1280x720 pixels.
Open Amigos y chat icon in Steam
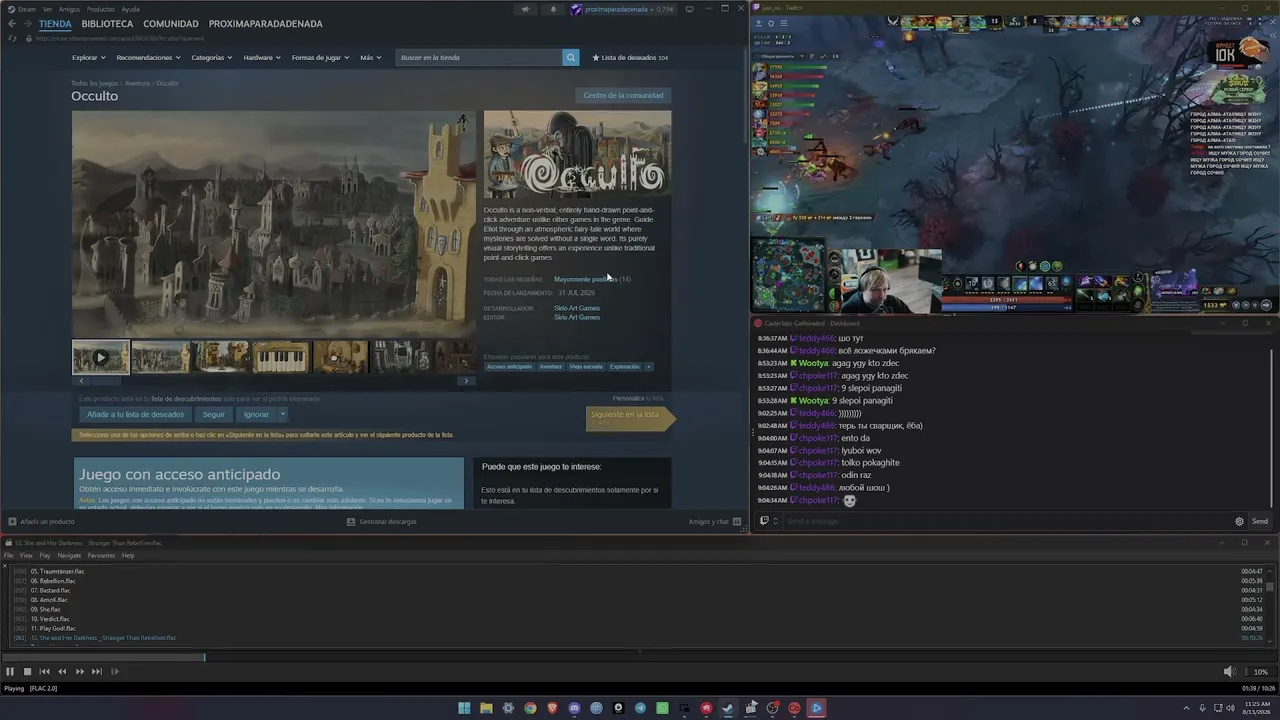point(737,521)
